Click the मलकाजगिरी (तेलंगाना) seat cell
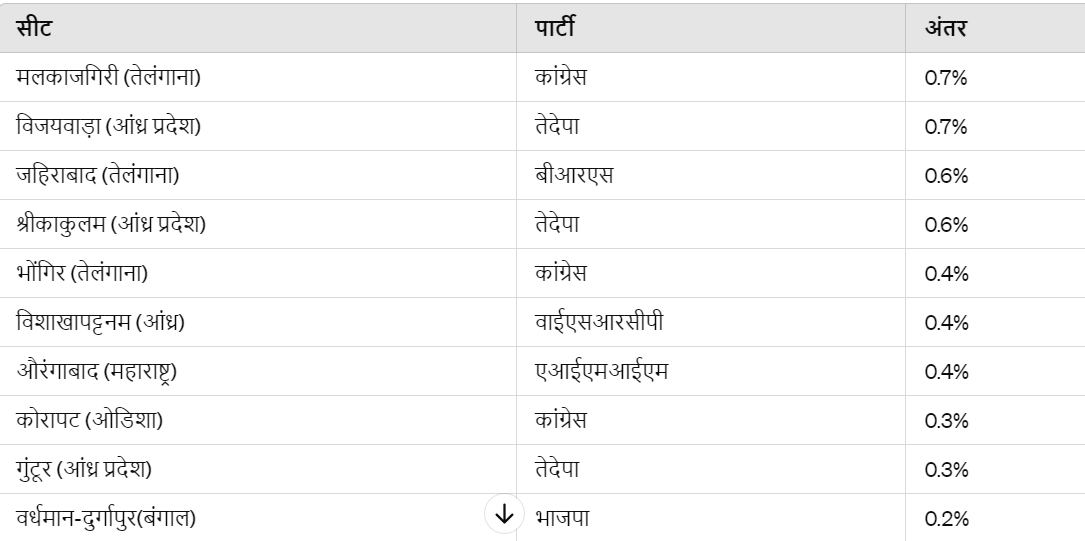1085x541 pixels. (258, 77)
